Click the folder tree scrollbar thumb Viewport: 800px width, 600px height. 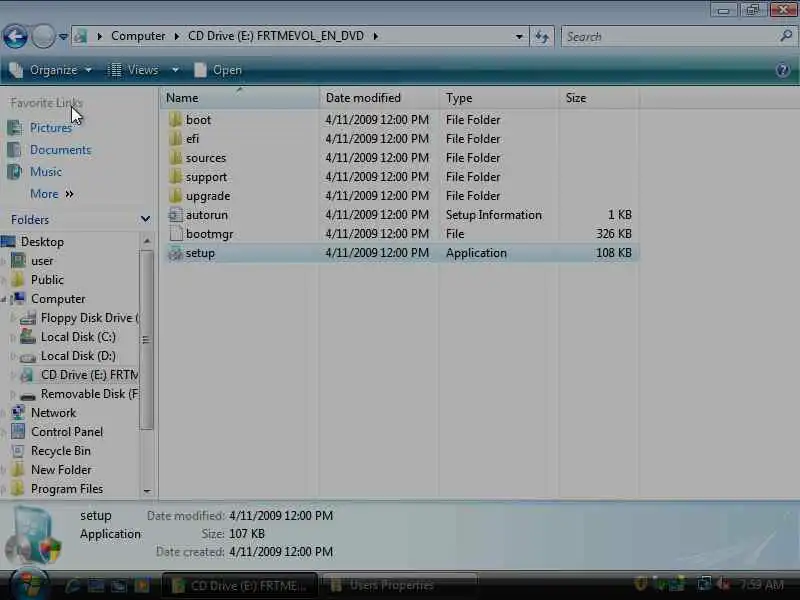pos(147,340)
